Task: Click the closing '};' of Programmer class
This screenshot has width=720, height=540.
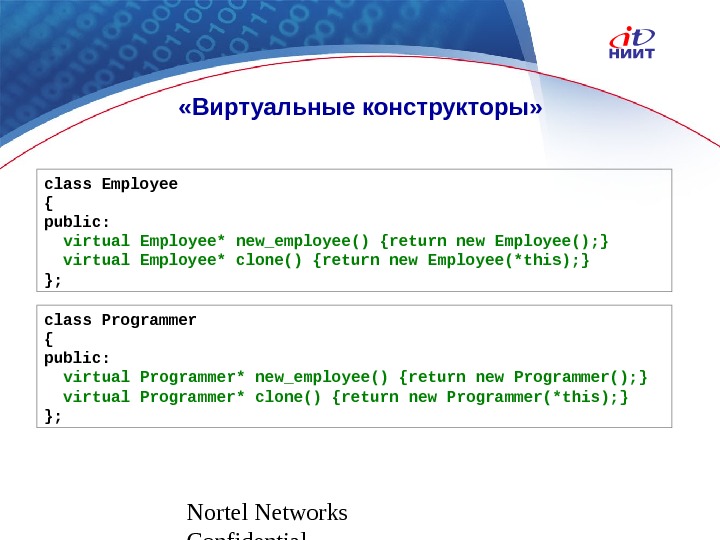Action: [x=53, y=416]
